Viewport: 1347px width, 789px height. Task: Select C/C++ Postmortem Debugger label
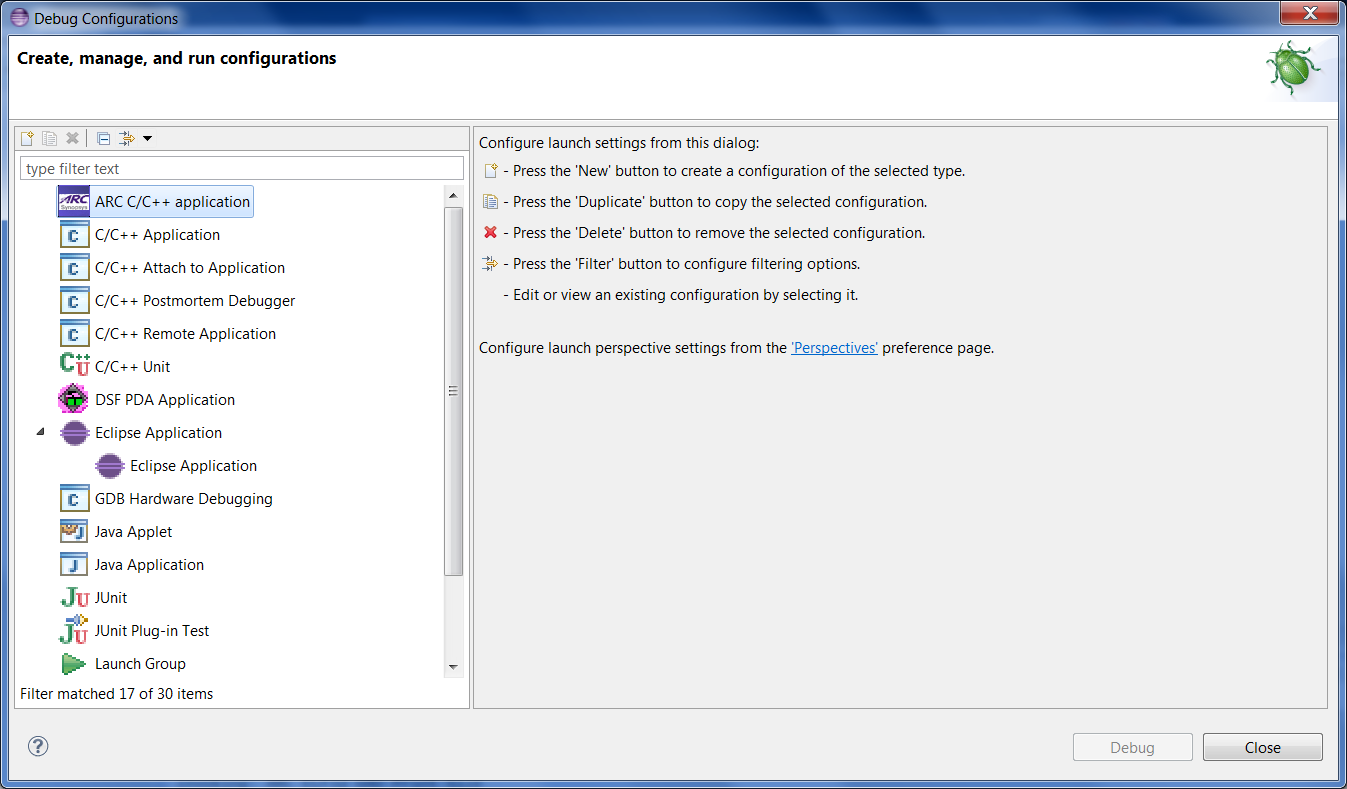tap(195, 300)
